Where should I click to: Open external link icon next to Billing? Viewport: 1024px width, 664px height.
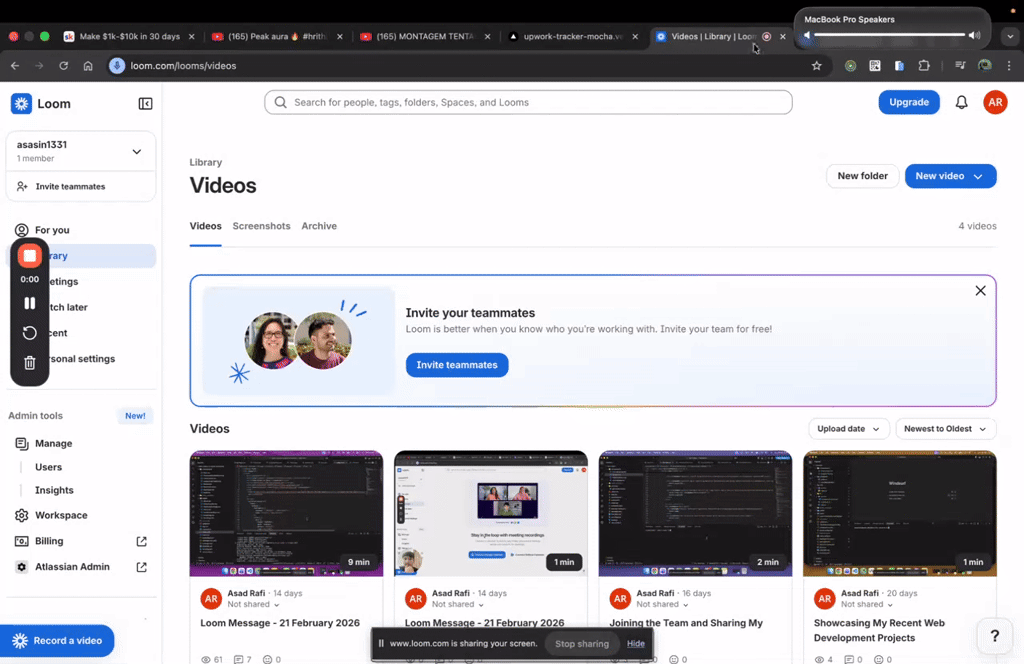pyautogui.click(x=141, y=541)
